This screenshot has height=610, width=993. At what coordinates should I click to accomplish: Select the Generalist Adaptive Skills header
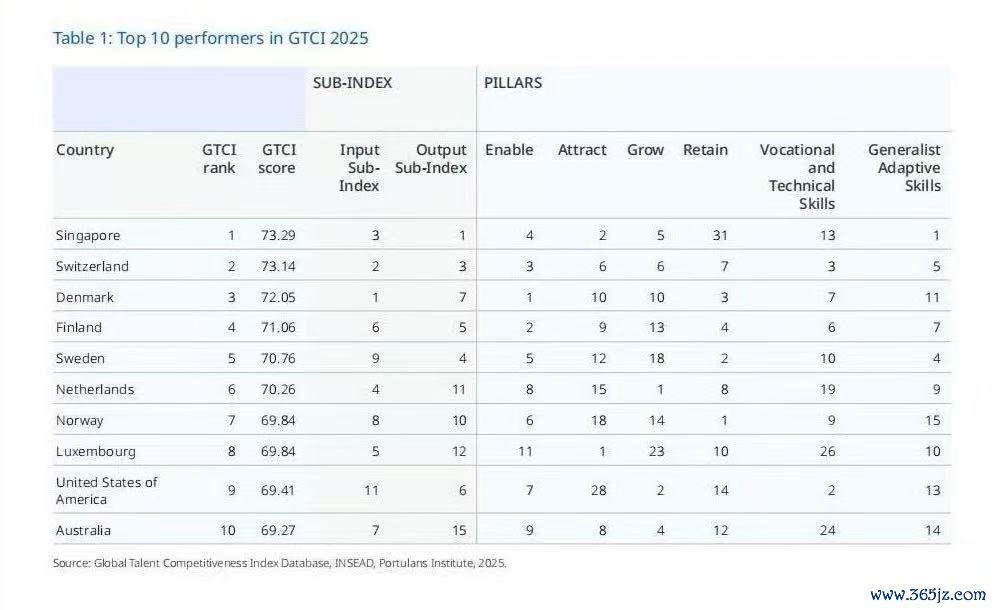tap(904, 168)
